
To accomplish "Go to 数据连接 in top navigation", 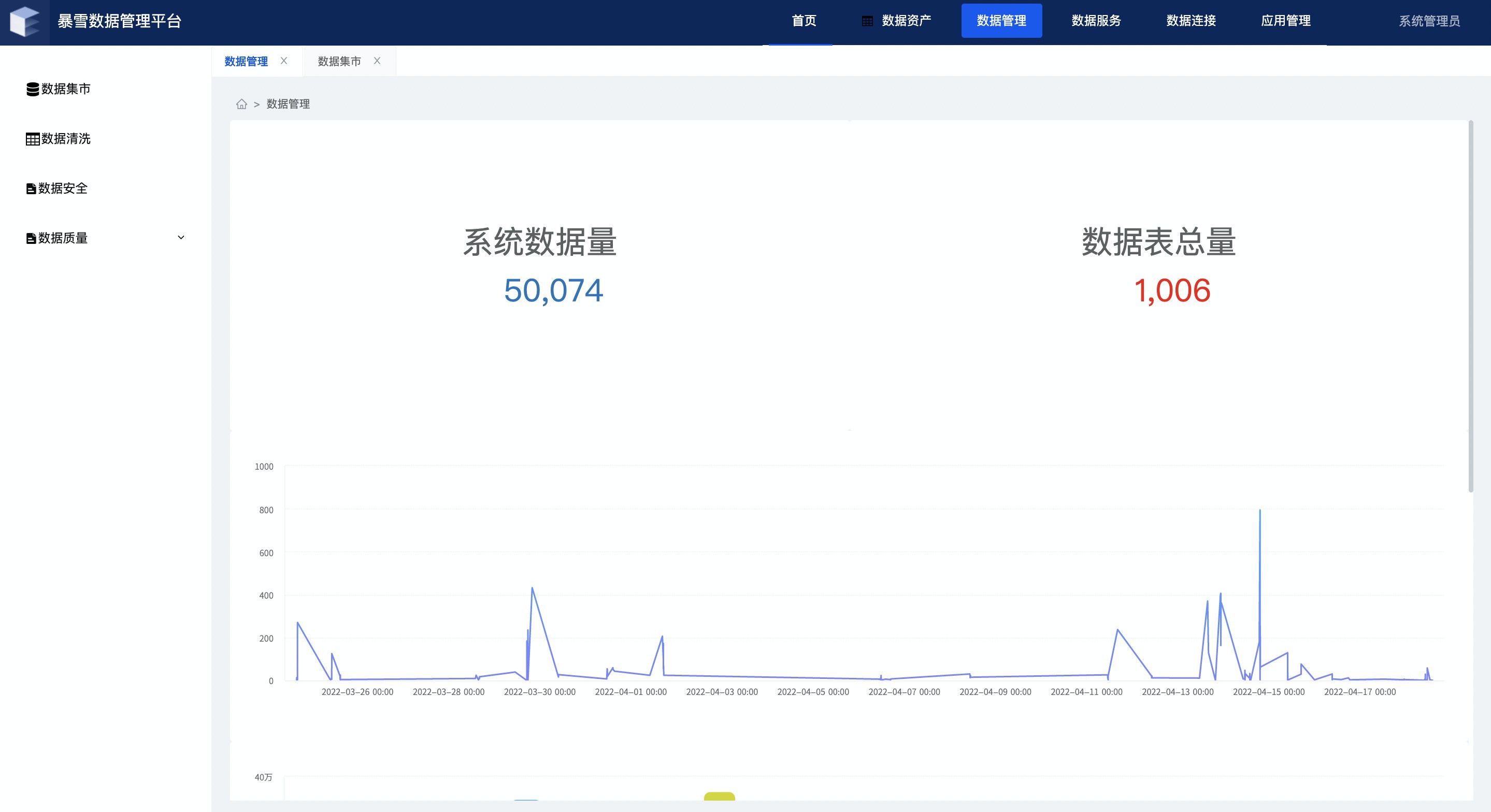I will (x=1191, y=21).
